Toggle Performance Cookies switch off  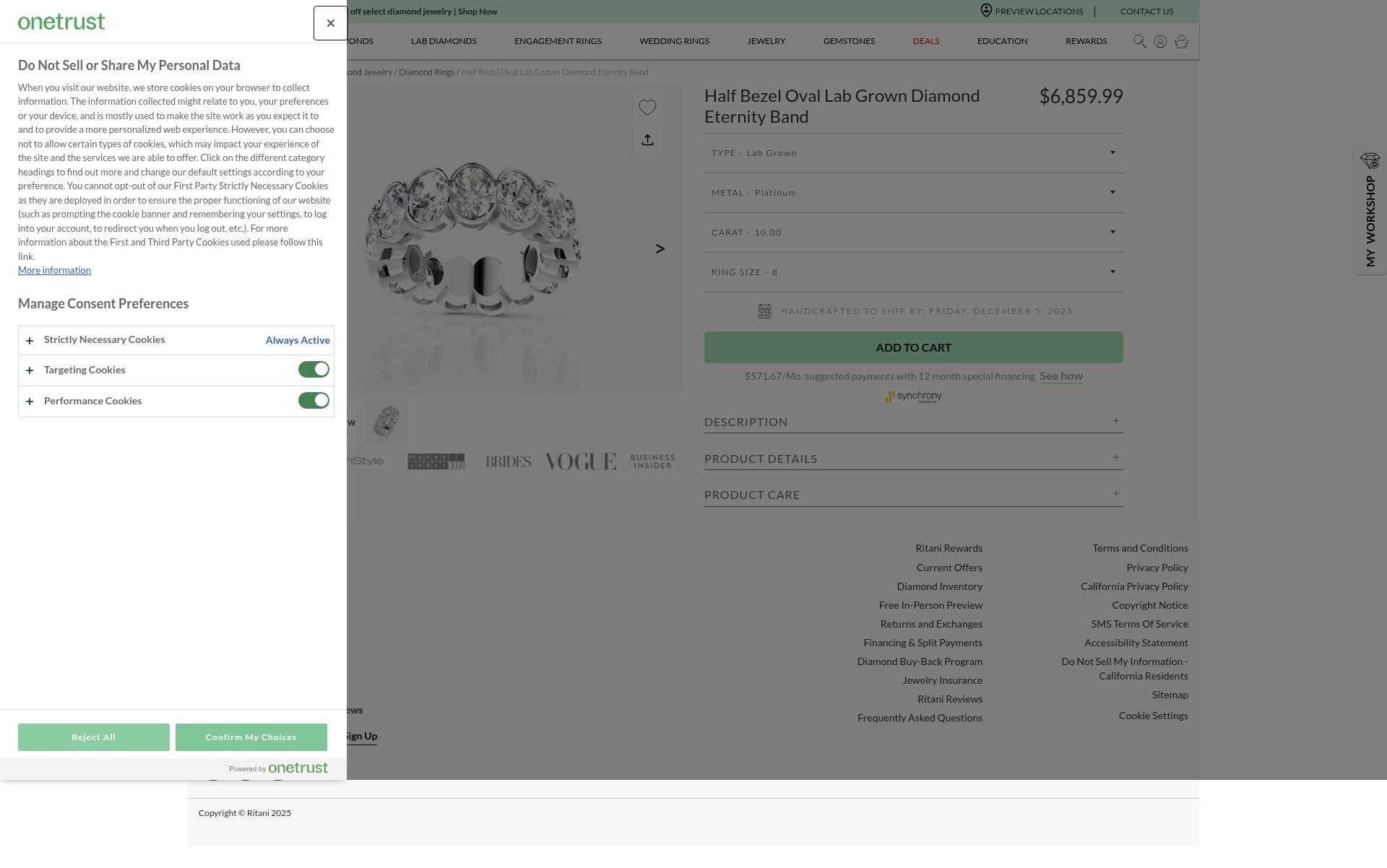pyautogui.click(x=314, y=401)
